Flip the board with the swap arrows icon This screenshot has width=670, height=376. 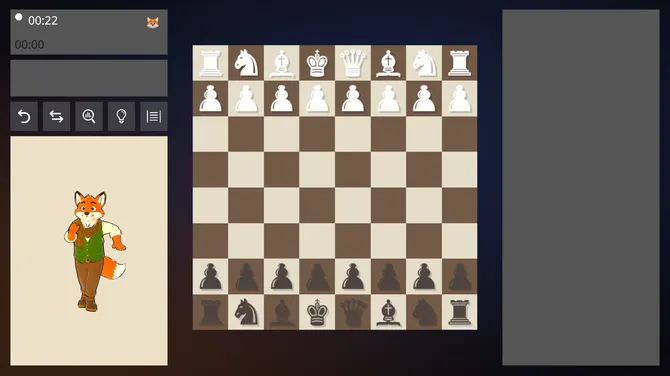tap(56, 116)
